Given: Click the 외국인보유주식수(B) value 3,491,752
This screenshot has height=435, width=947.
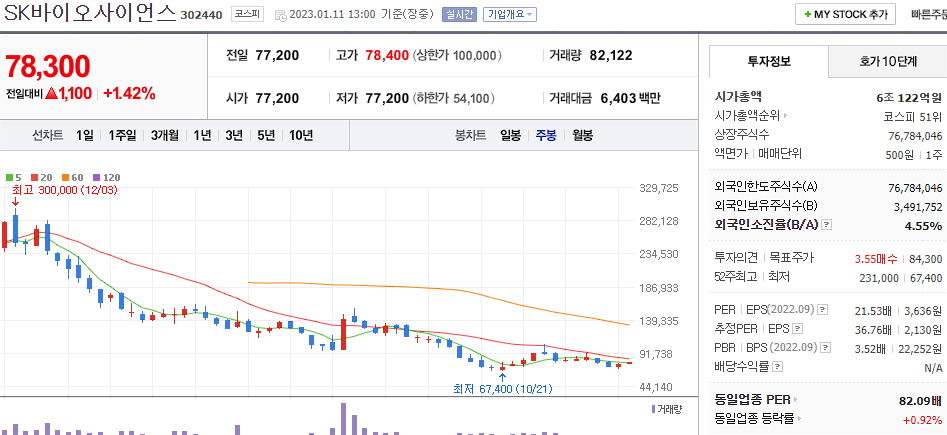Looking at the screenshot, I should point(918,207).
